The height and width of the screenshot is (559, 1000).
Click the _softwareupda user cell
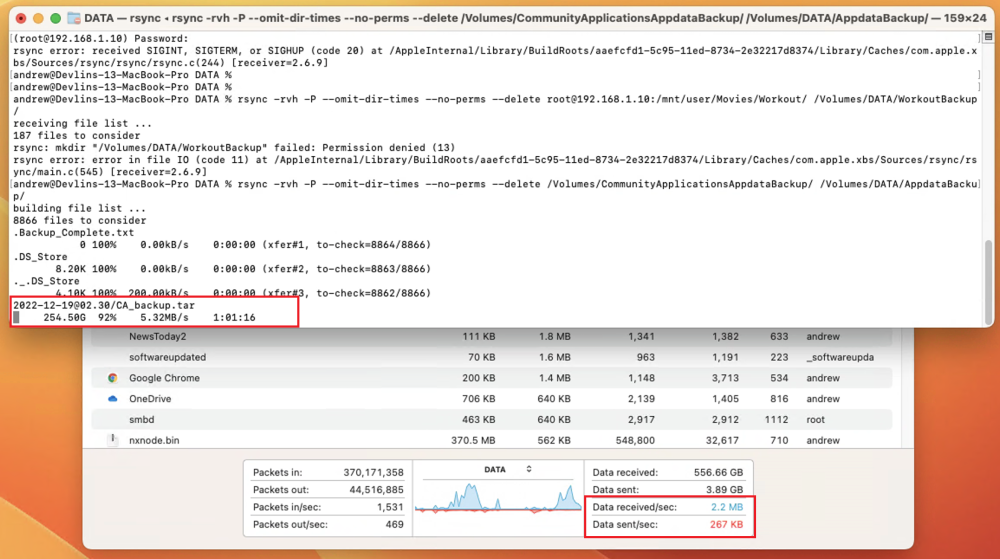click(x=840, y=357)
